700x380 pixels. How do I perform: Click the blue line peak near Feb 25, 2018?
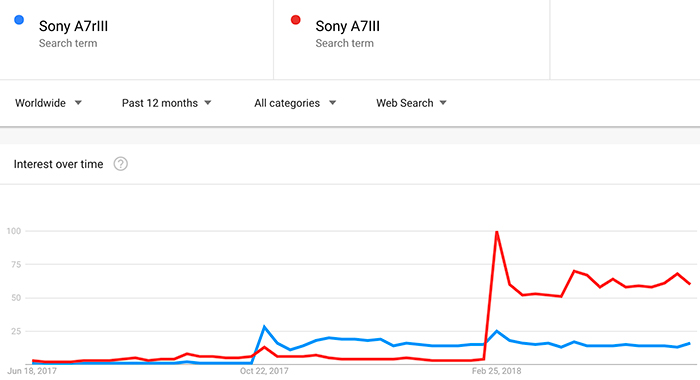coord(496,331)
